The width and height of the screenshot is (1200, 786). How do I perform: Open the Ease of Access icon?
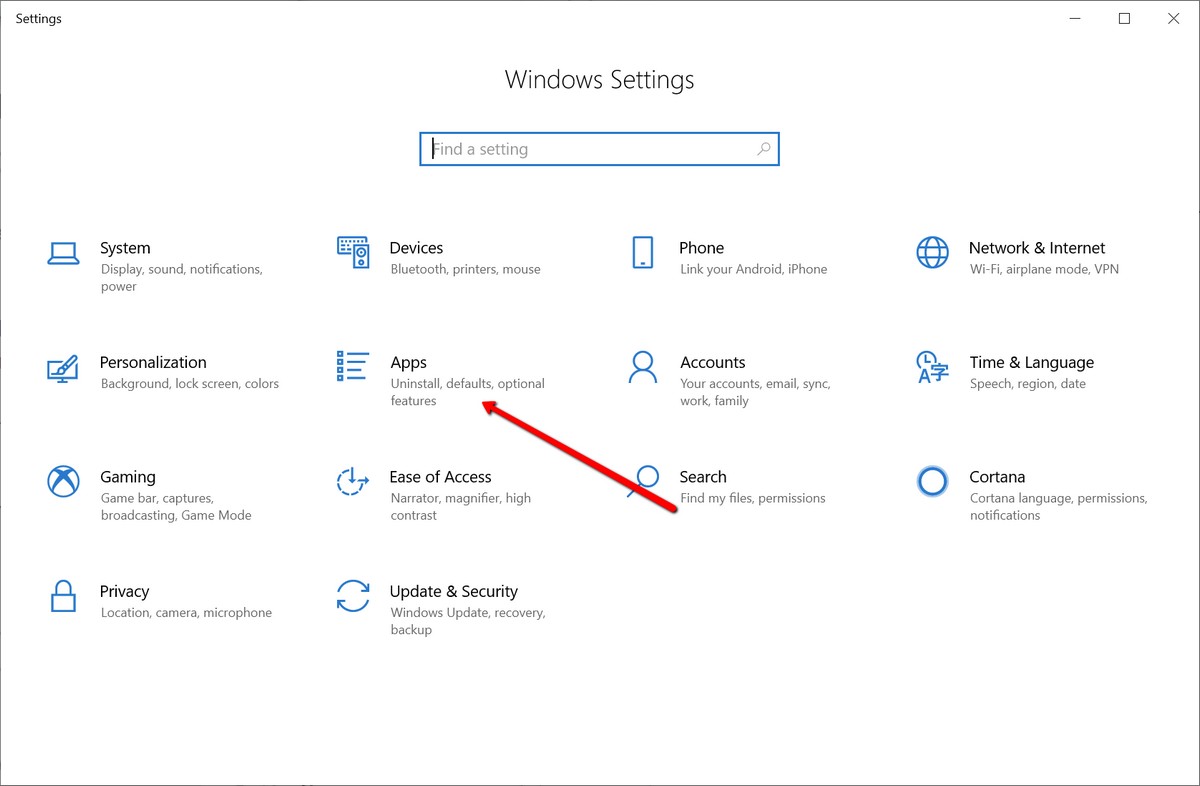(353, 482)
